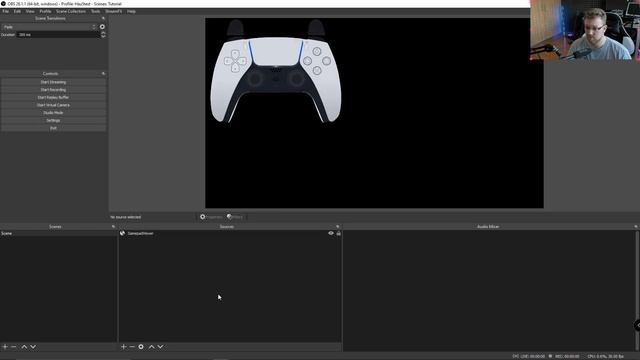This screenshot has width=640, height=360.
Task: Pop out the Scene Transitions dock
Action: [103, 18]
